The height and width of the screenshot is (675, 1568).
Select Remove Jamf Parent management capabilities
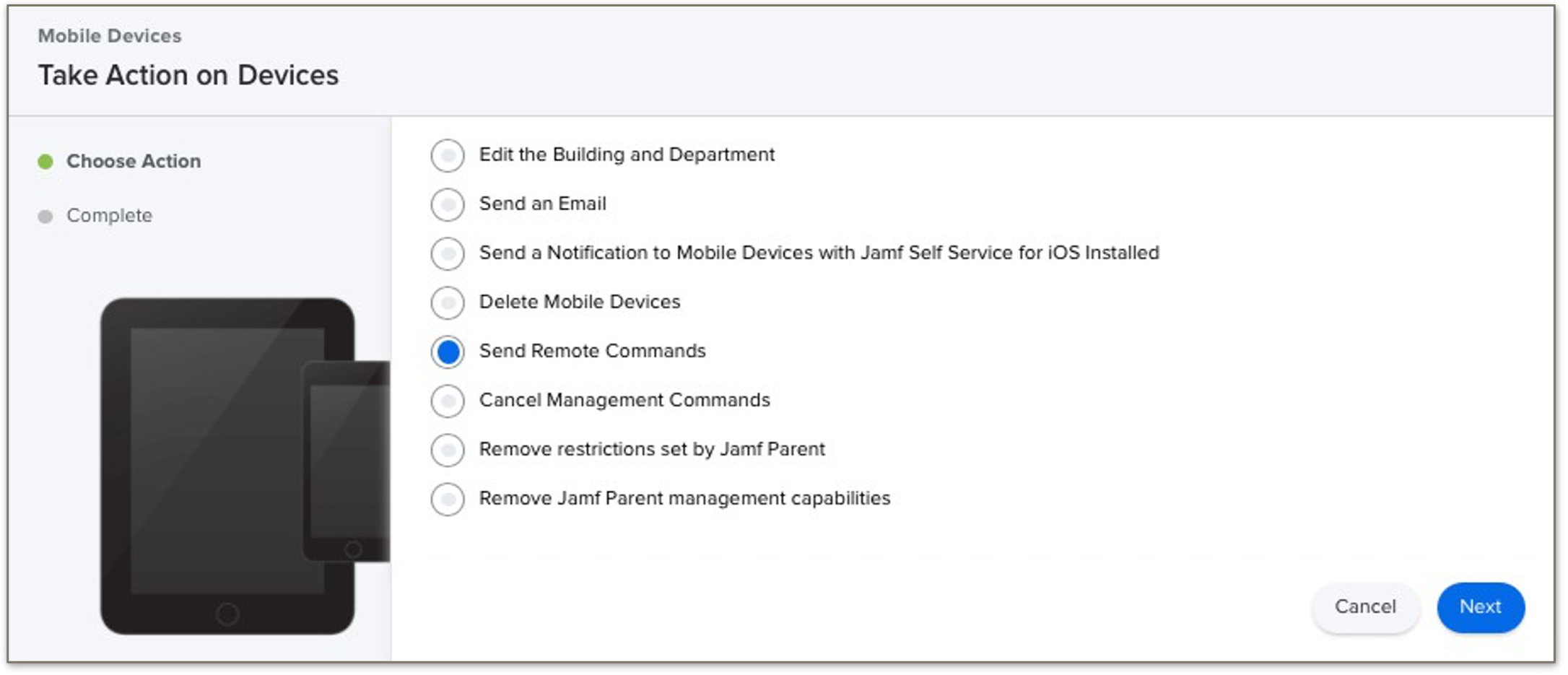click(x=448, y=500)
